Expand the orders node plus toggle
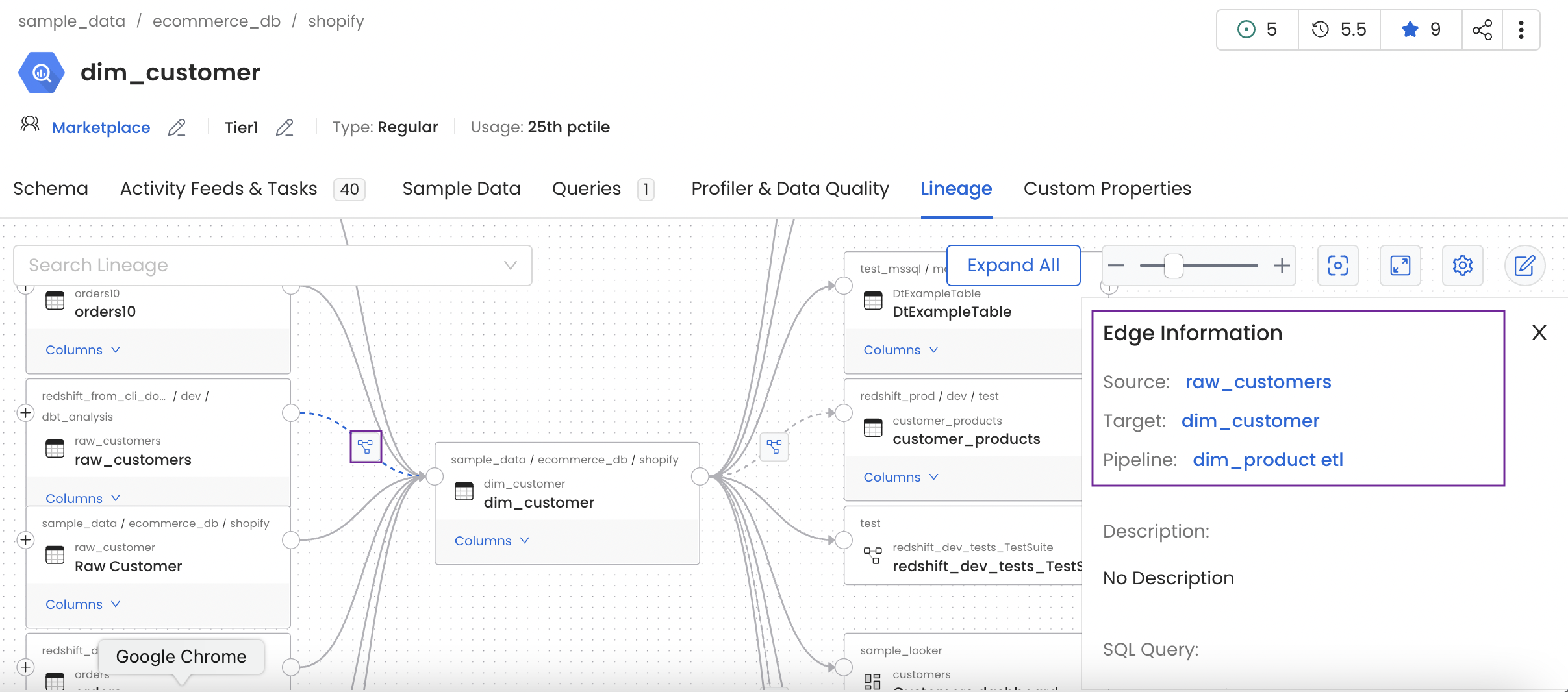This screenshot has width=1568, height=692. coord(25,667)
